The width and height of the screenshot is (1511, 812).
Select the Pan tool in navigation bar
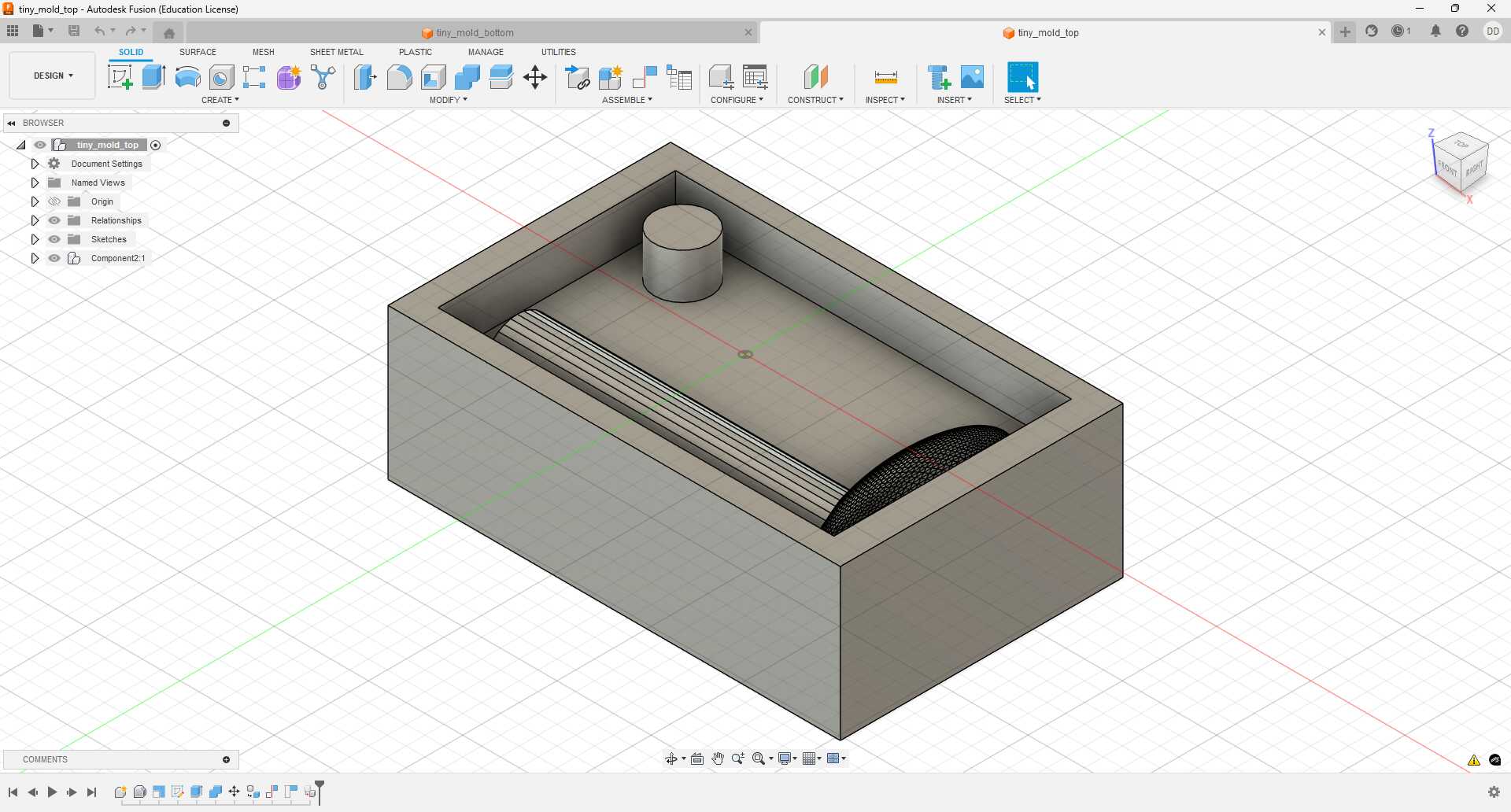coord(718,758)
